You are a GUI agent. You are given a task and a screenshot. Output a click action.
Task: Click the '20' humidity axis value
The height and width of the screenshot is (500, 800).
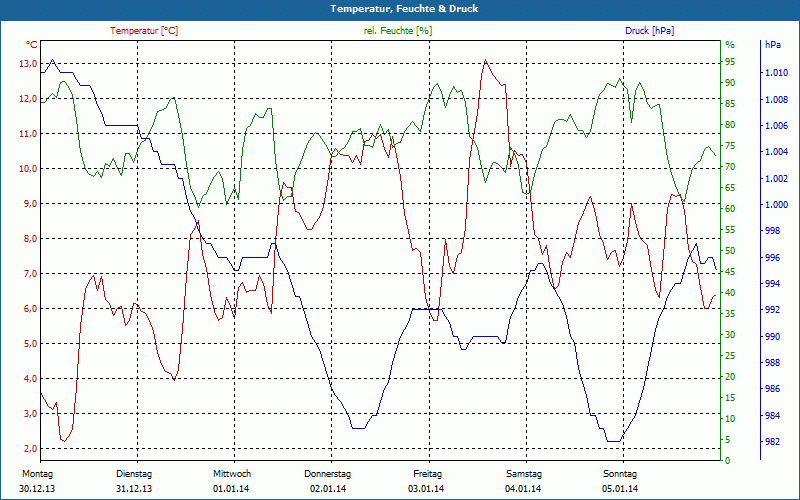click(x=730, y=377)
